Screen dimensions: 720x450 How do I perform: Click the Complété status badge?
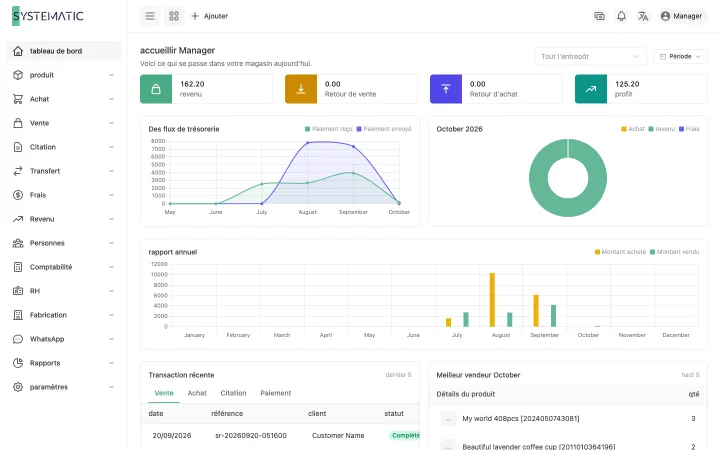pos(405,435)
